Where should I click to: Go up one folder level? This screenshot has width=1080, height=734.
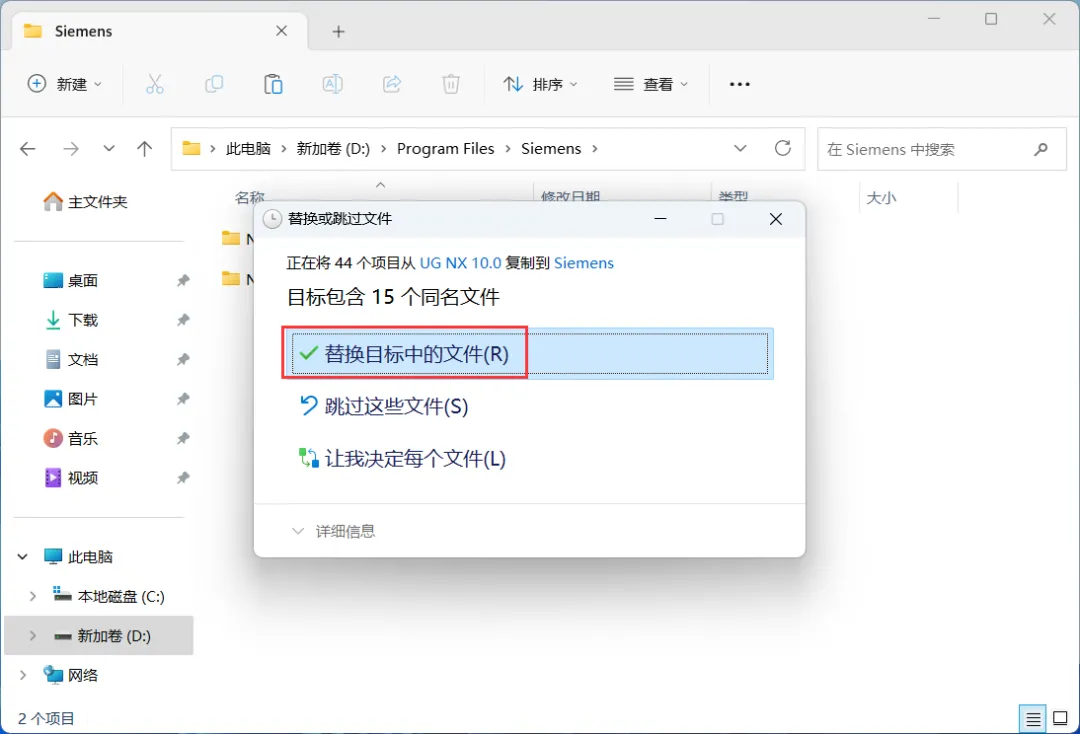tap(145, 149)
